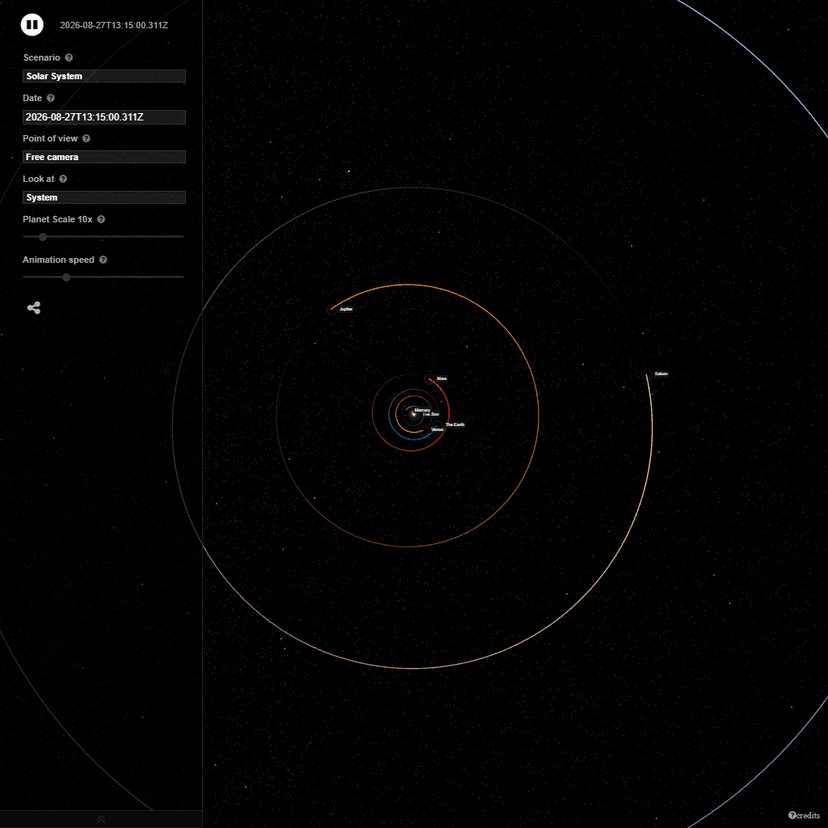Click the Point of view help icon
828x828 pixels.
point(85,138)
